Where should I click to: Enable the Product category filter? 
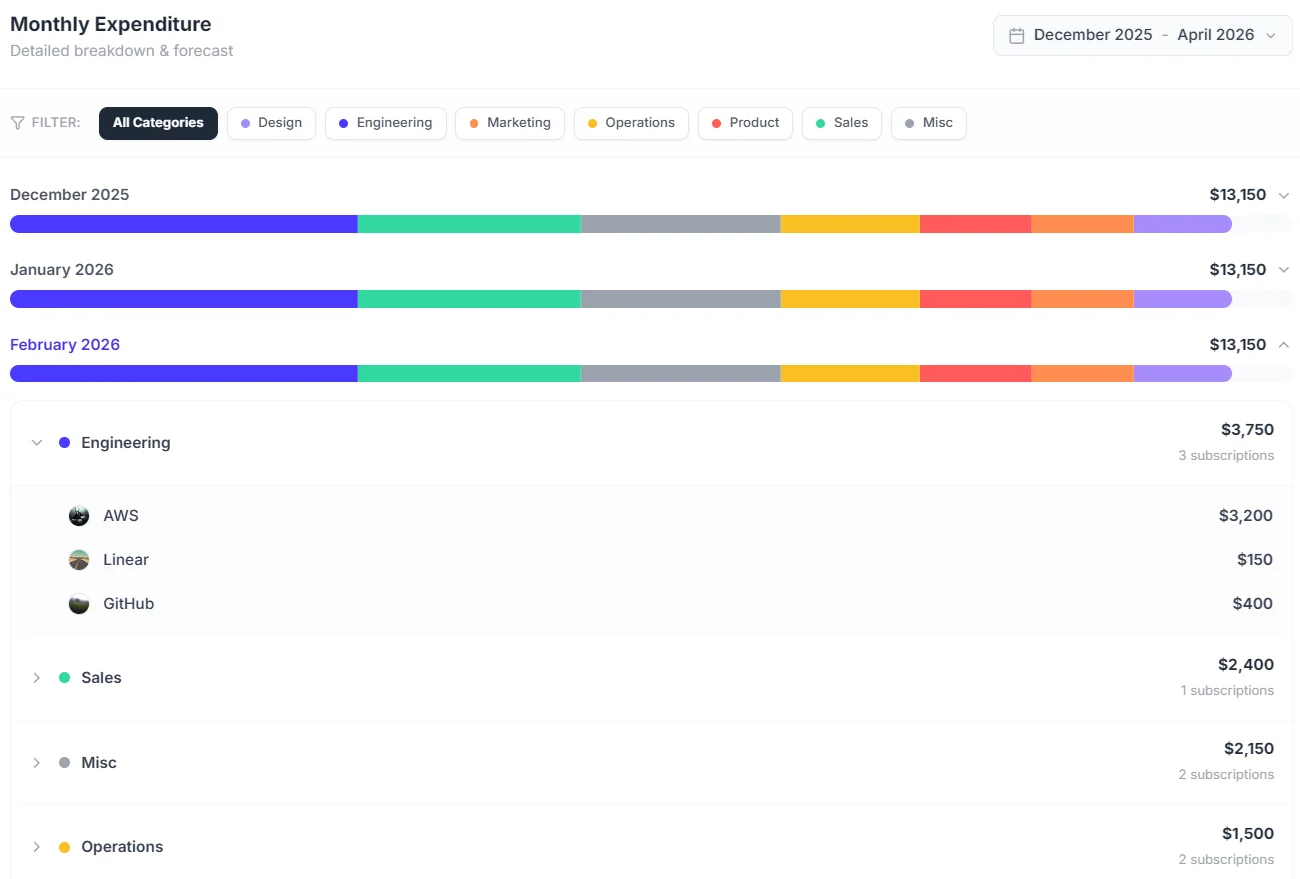coord(745,123)
